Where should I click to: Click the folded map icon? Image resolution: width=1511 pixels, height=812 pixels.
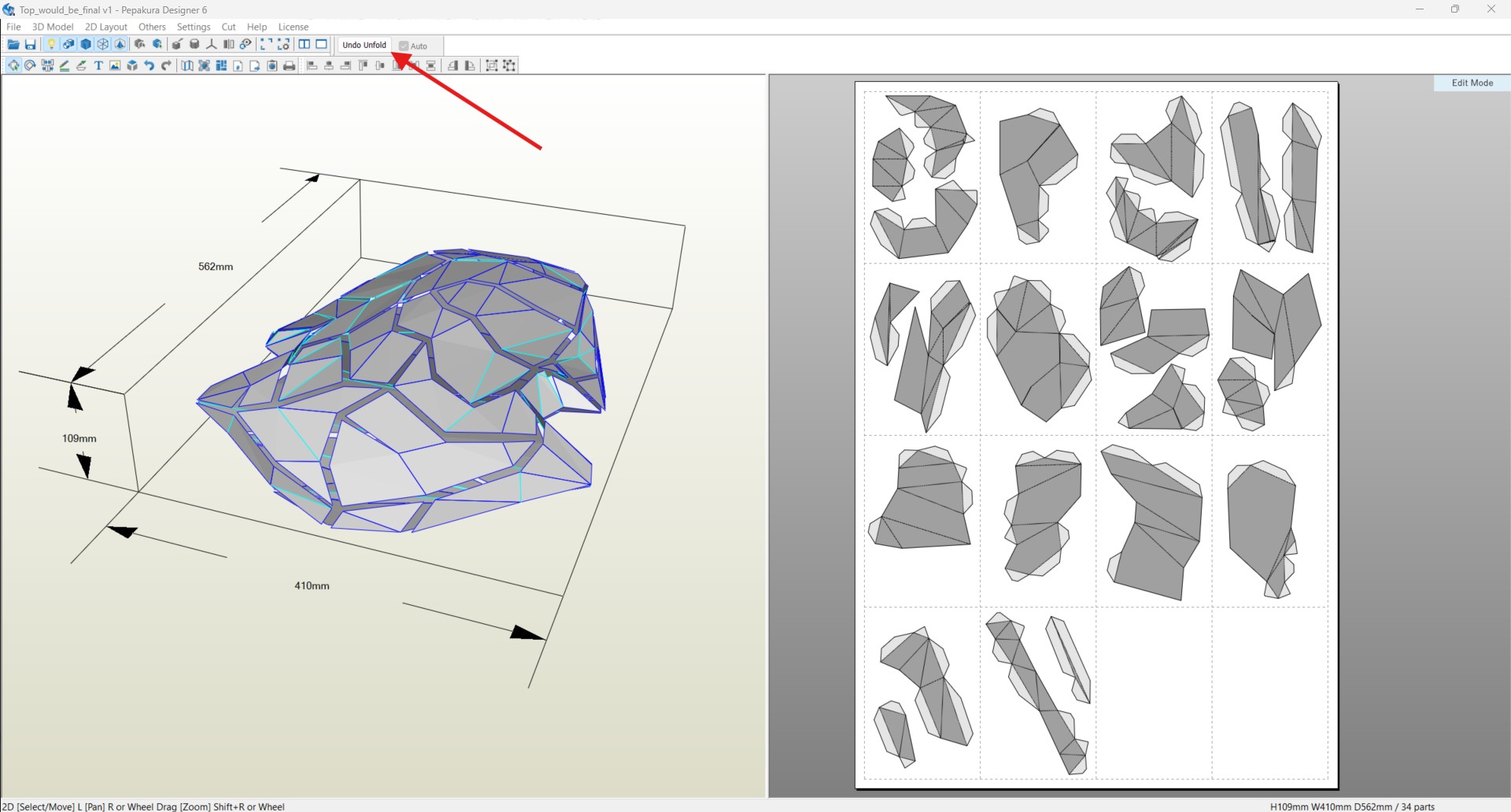[x=187, y=65]
